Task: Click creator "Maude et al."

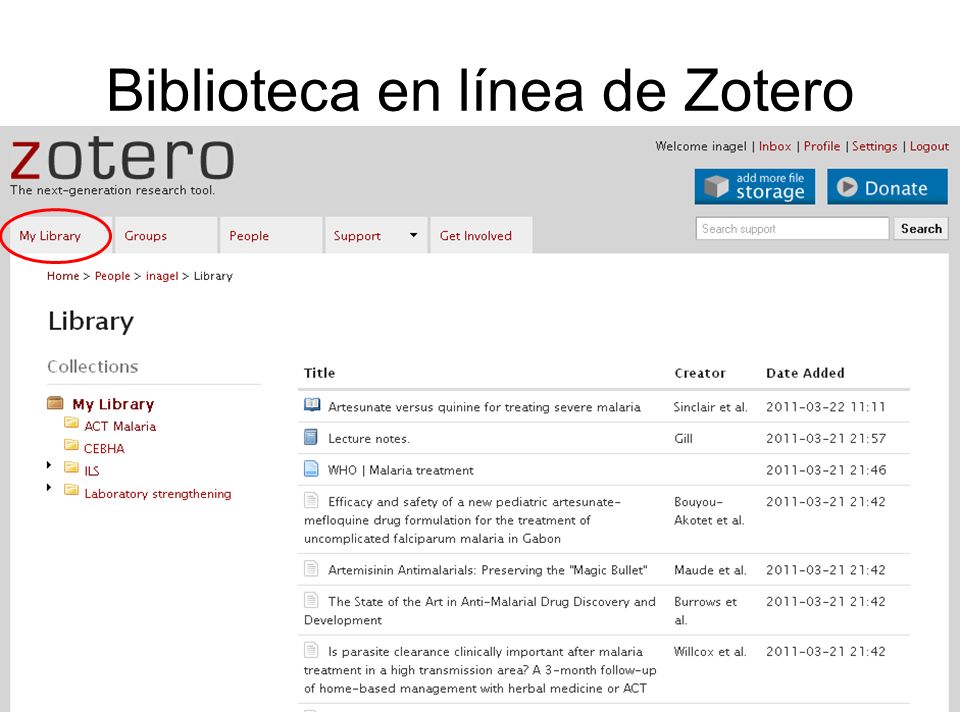Action: pos(710,570)
